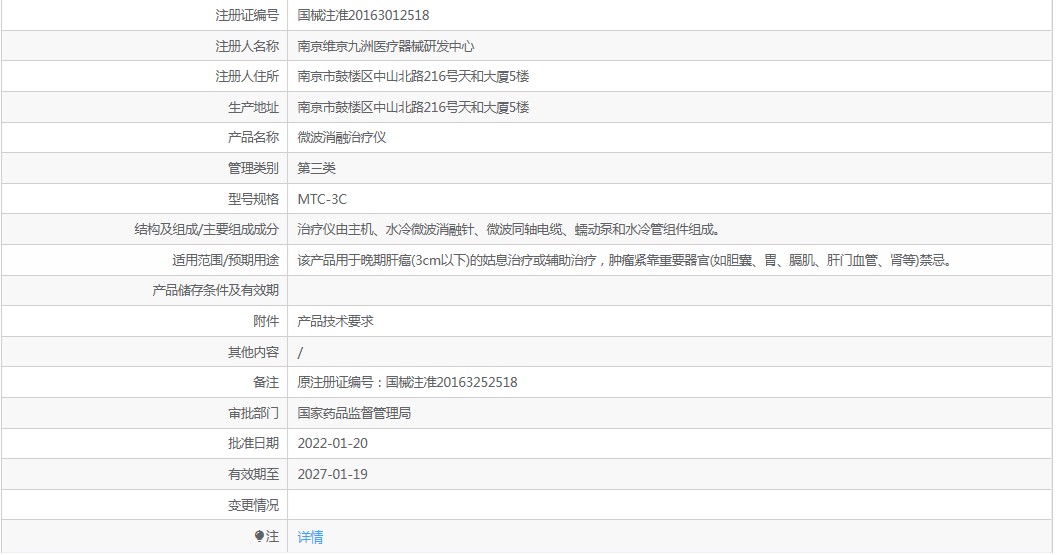
Task: Select registration number 国械注准20163012518
Action: (x=363, y=15)
